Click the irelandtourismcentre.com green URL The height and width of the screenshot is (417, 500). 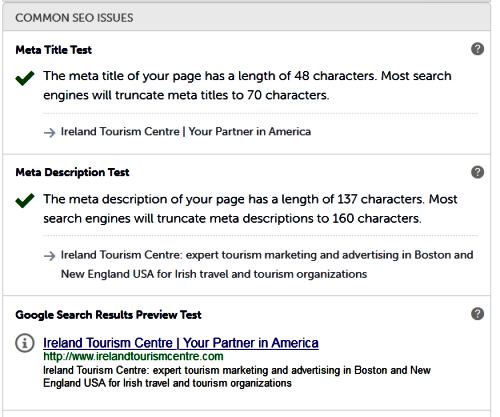tap(133, 356)
